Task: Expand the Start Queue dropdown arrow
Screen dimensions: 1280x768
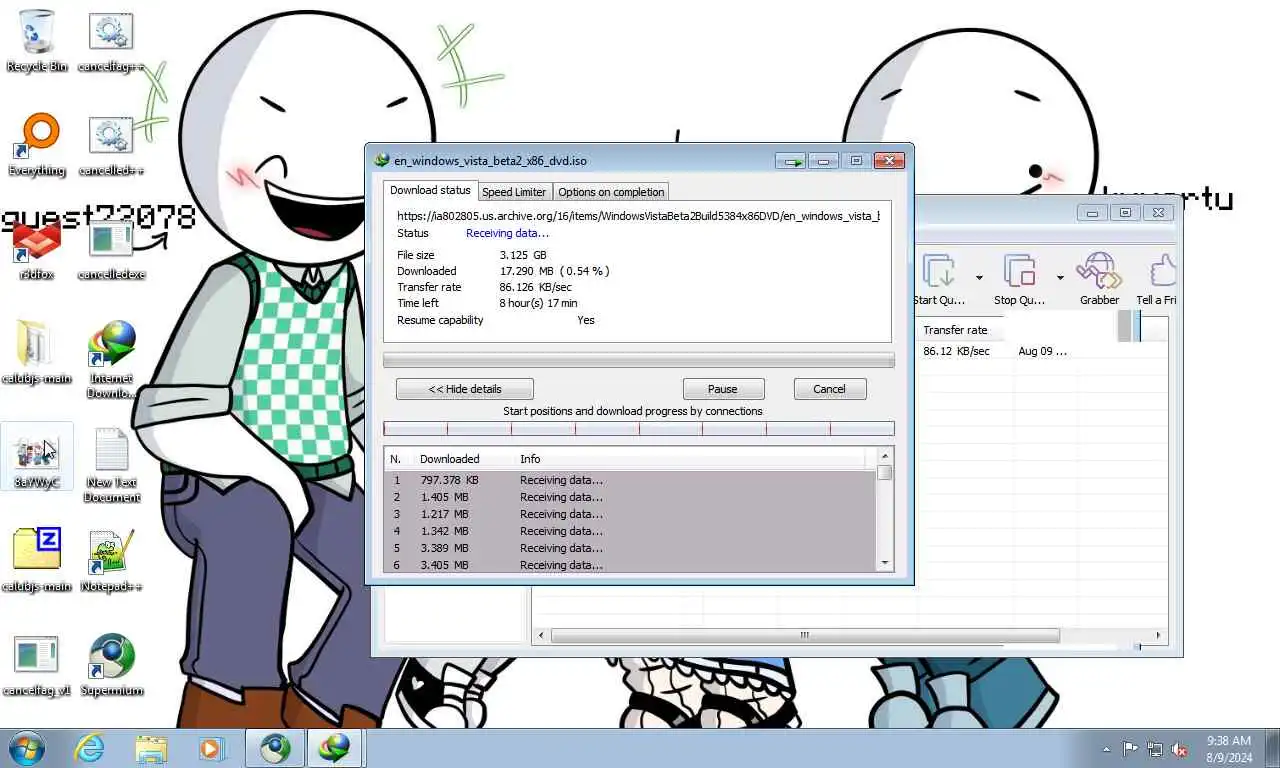Action: [x=979, y=277]
